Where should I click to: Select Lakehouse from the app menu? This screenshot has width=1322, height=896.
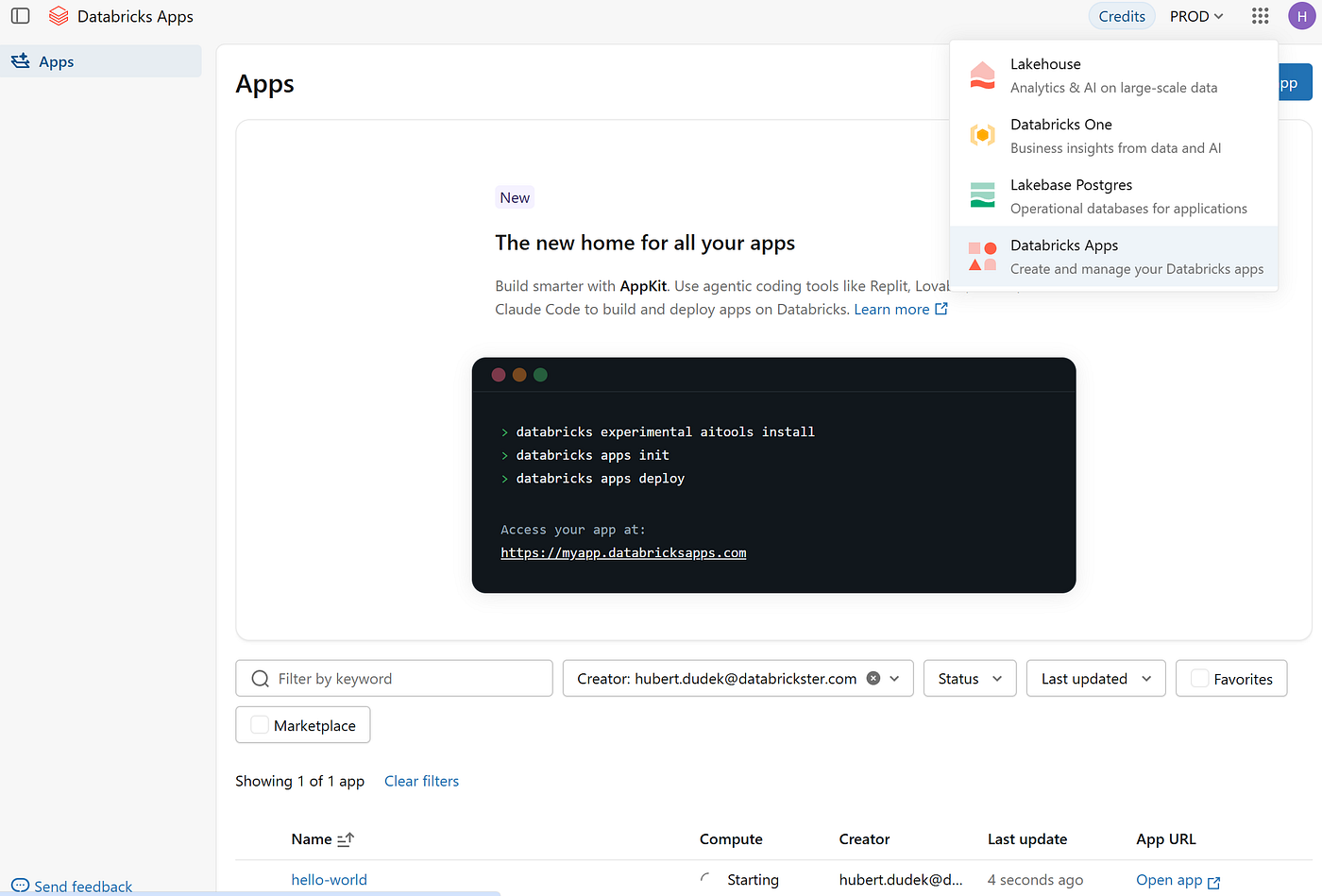pos(1113,76)
